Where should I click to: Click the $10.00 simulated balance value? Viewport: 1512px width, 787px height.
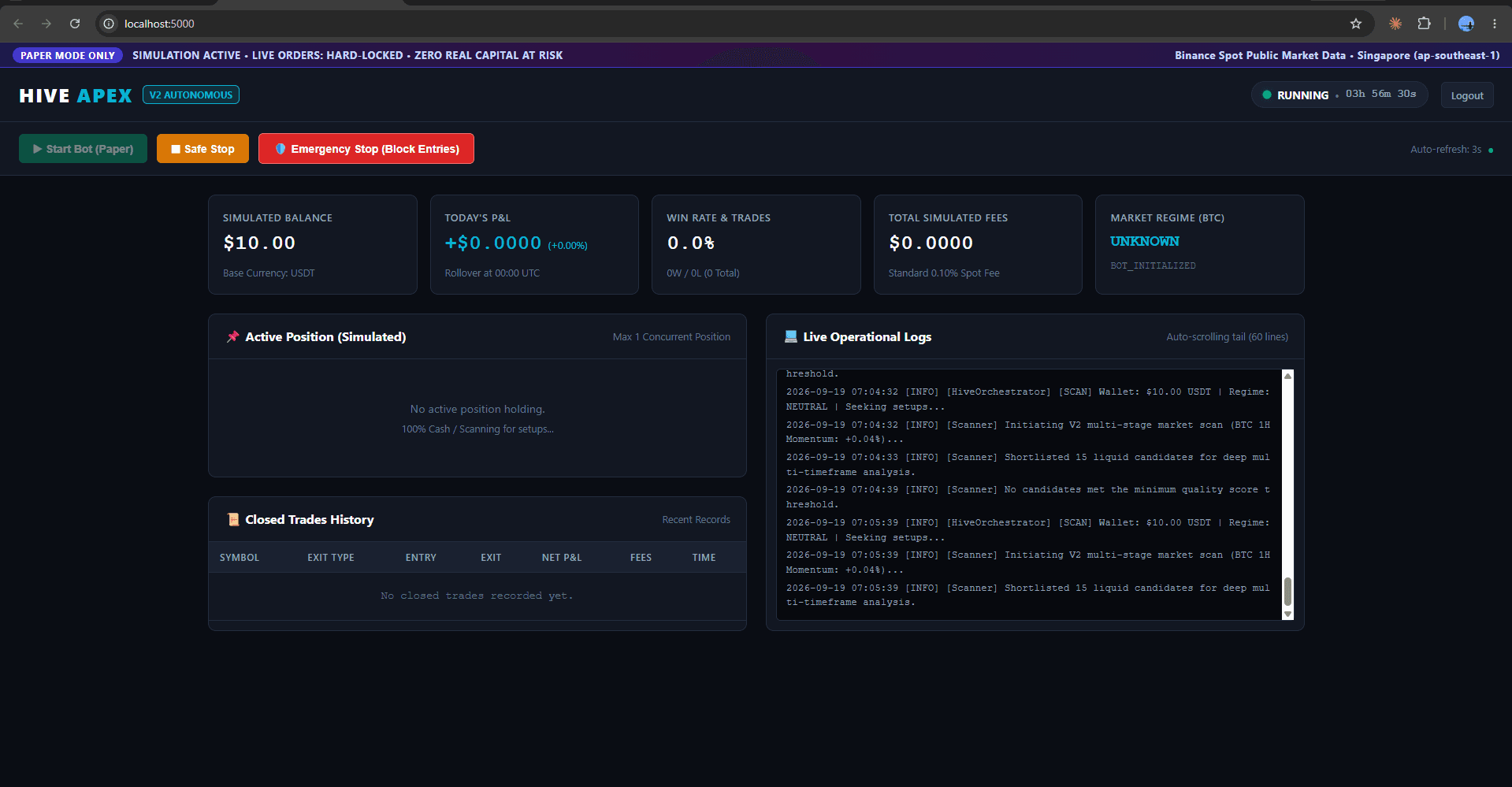(259, 243)
